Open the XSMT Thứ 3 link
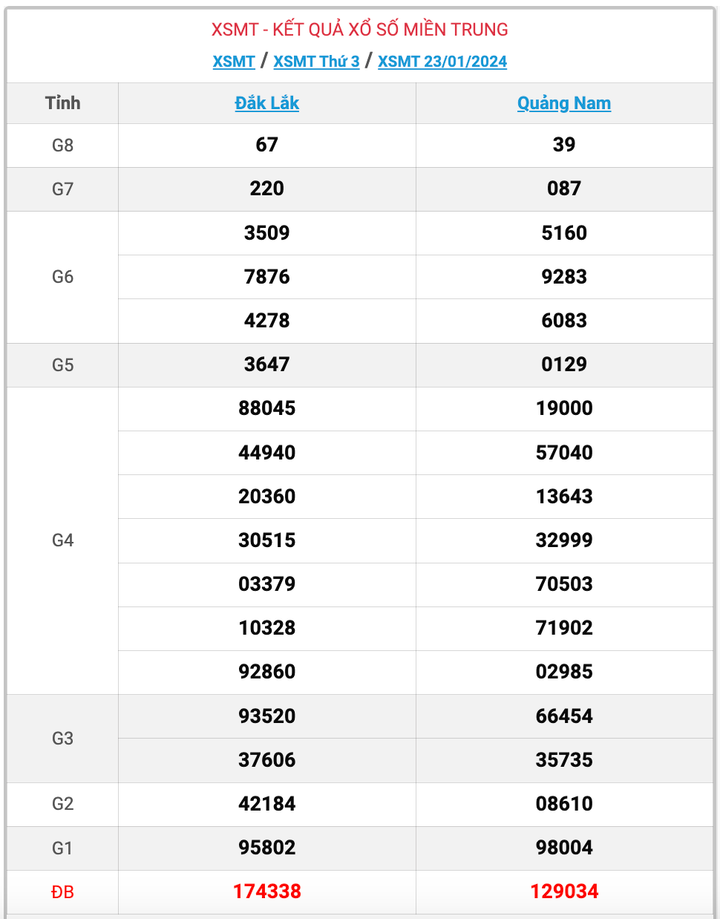This screenshot has width=720, height=919. click(316, 61)
